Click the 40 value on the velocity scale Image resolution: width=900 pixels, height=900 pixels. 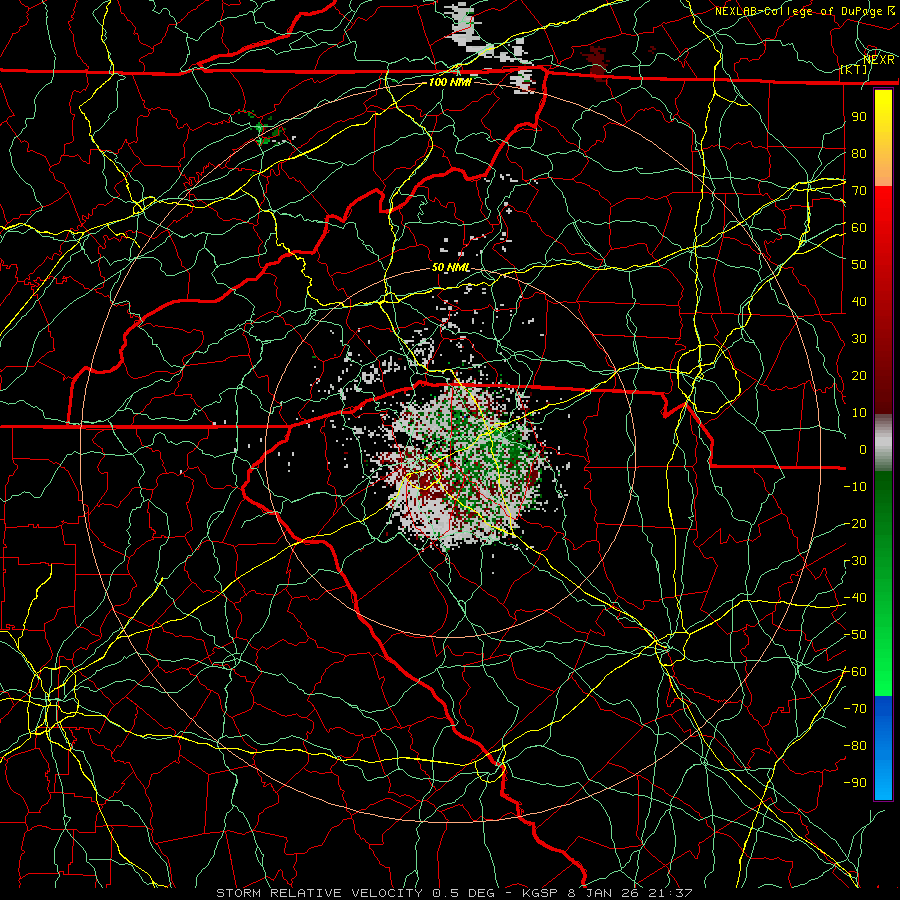(859, 301)
